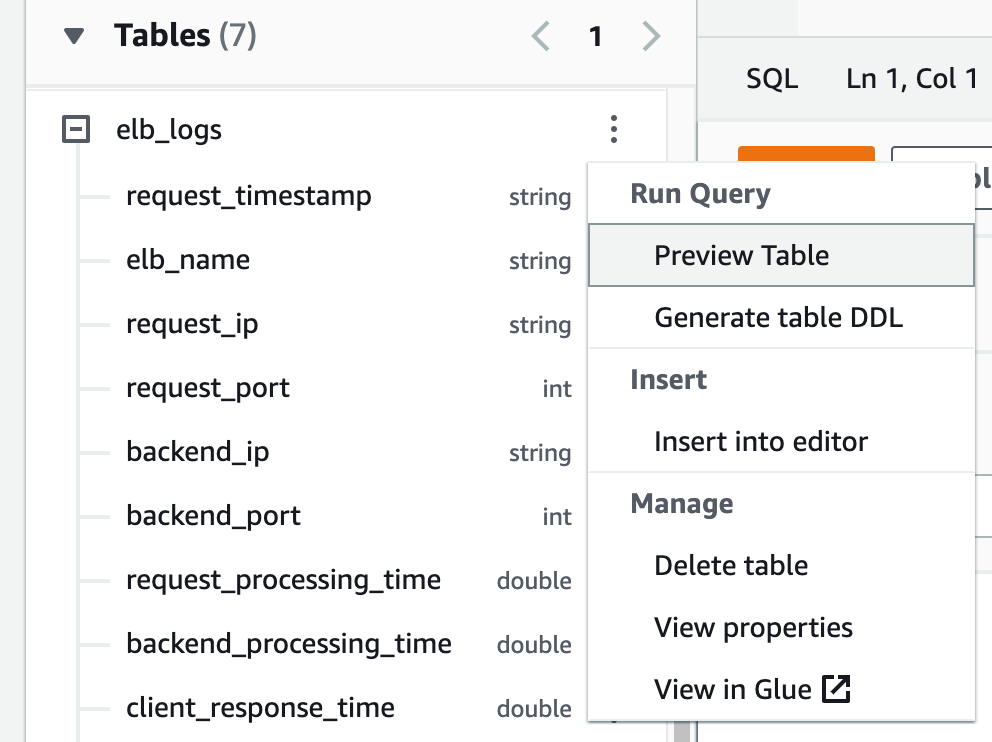Image resolution: width=992 pixels, height=742 pixels.
Task: Select Insert into editor menu entry
Action: click(x=781, y=441)
